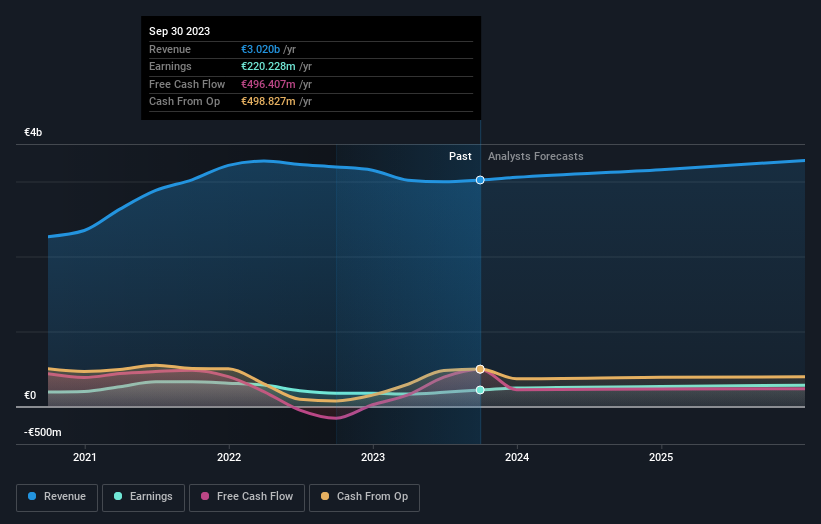Click the 2022 x-axis label

point(229,457)
